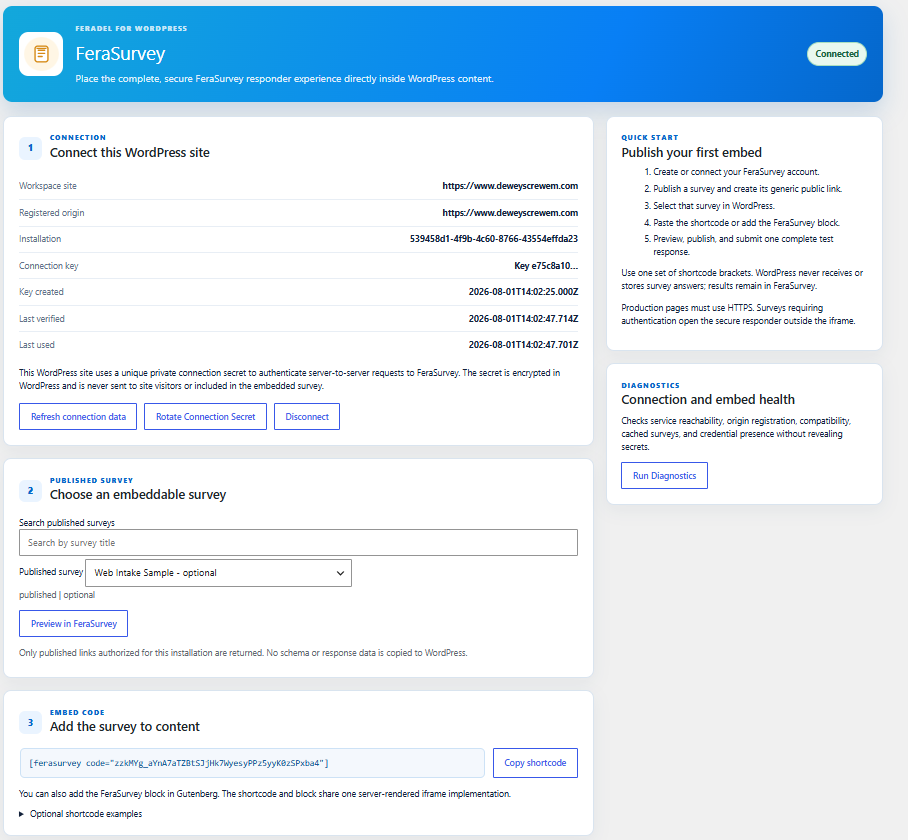The width and height of the screenshot is (908, 840).
Task: Click 'Publish your first embed' heading
Action: [x=691, y=153]
